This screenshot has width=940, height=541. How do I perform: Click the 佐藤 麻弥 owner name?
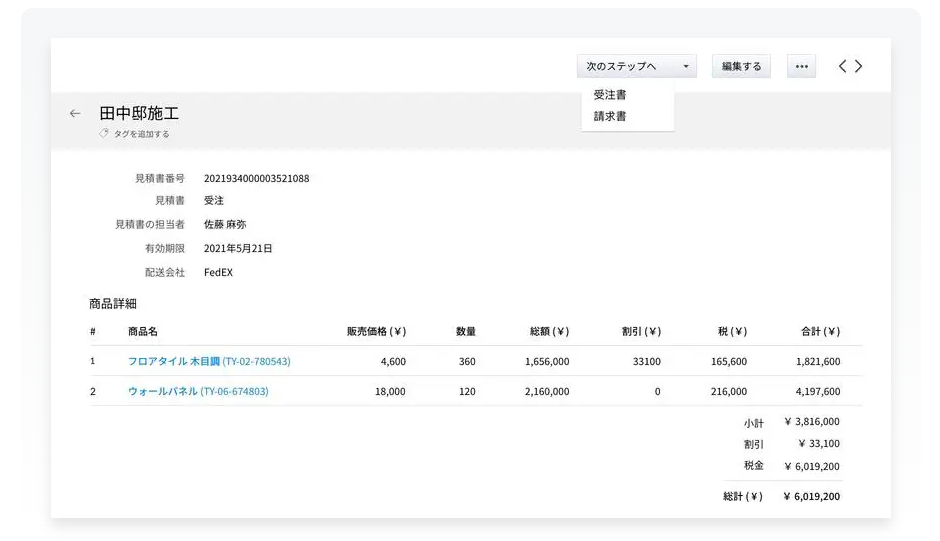(225, 225)
